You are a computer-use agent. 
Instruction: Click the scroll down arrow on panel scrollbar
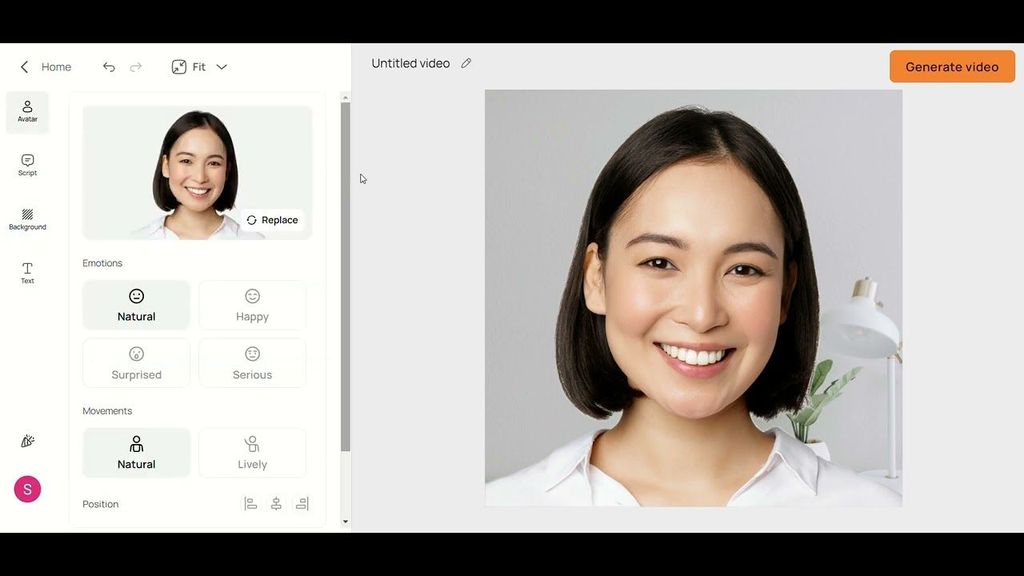point(346,521)
